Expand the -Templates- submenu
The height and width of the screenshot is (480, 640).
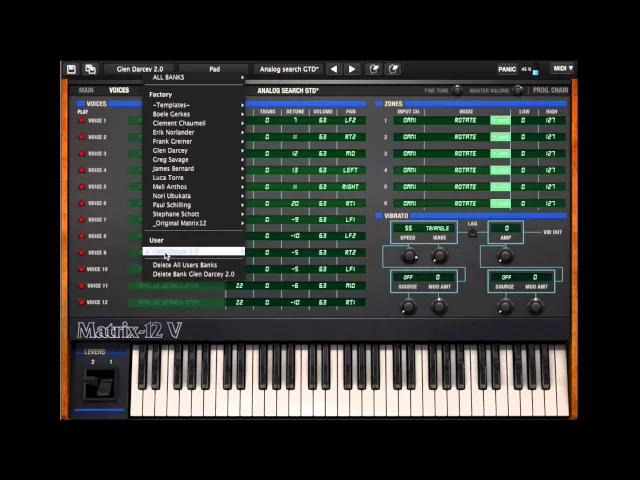pyautogui.click(x=194, y=105)
